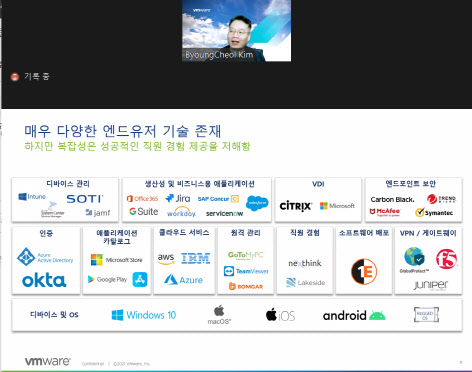Click the jamf logo
This screenshot has width=472, height=372.
point(98,213)
